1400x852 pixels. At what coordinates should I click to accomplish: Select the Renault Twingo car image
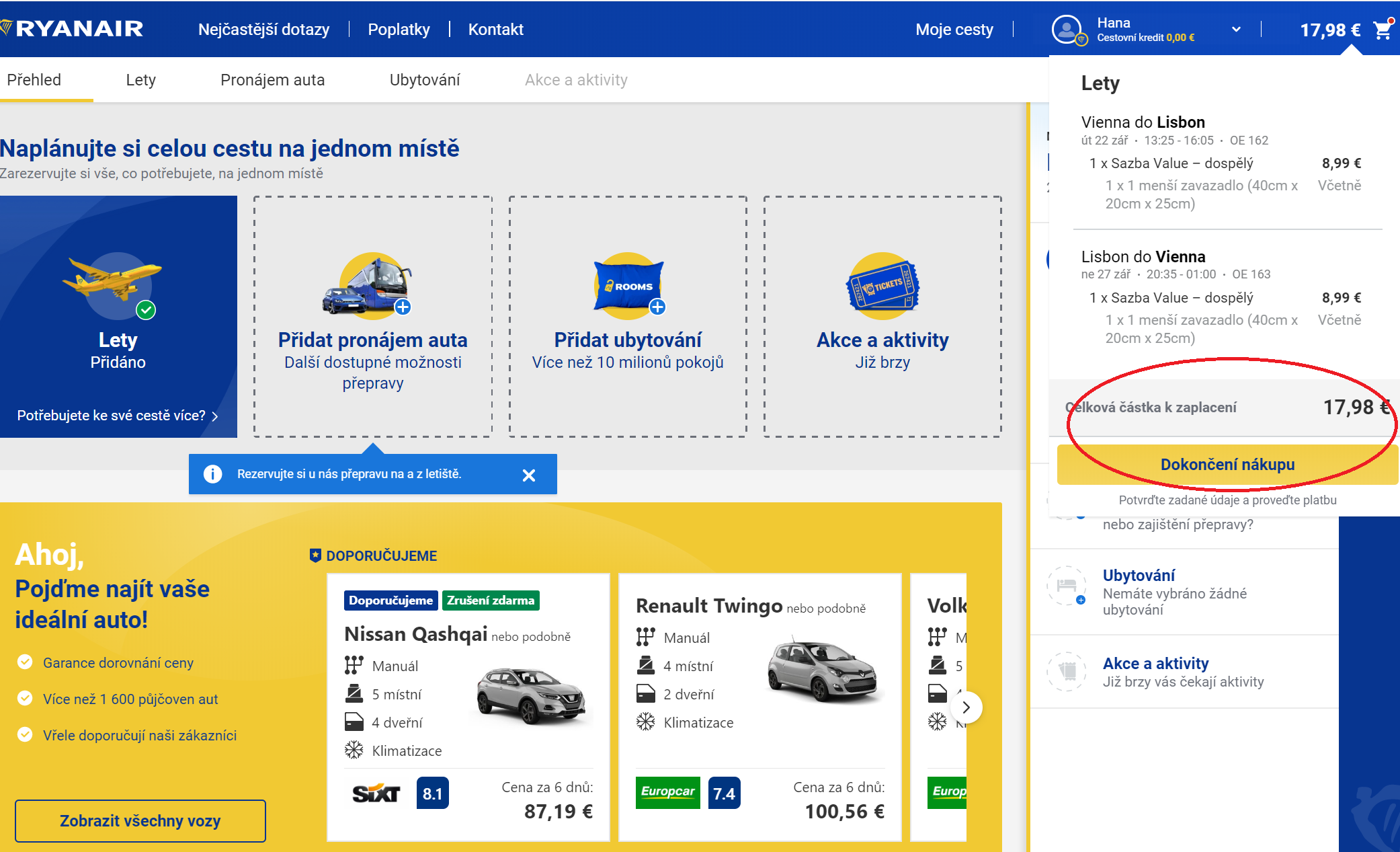pos(823,670)
